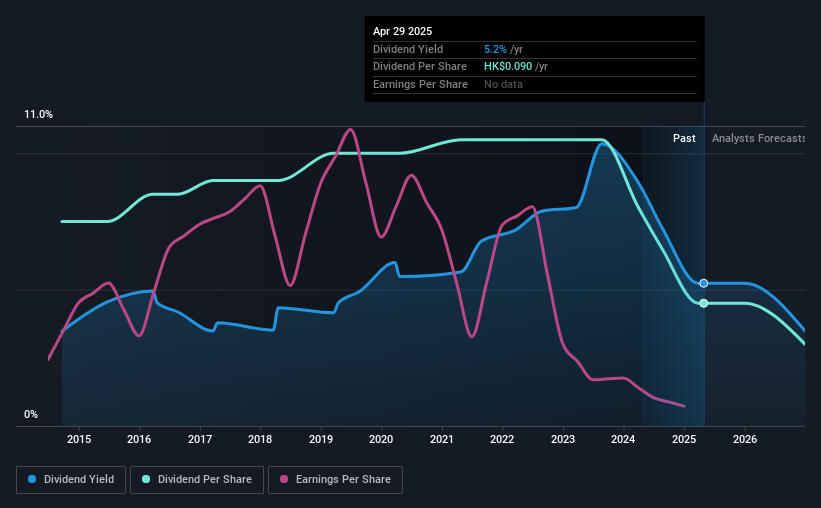Viewport: 821px width, 508px height.
Task: Toggle the Earnings Per Share legend button
Action: point(336,480)
